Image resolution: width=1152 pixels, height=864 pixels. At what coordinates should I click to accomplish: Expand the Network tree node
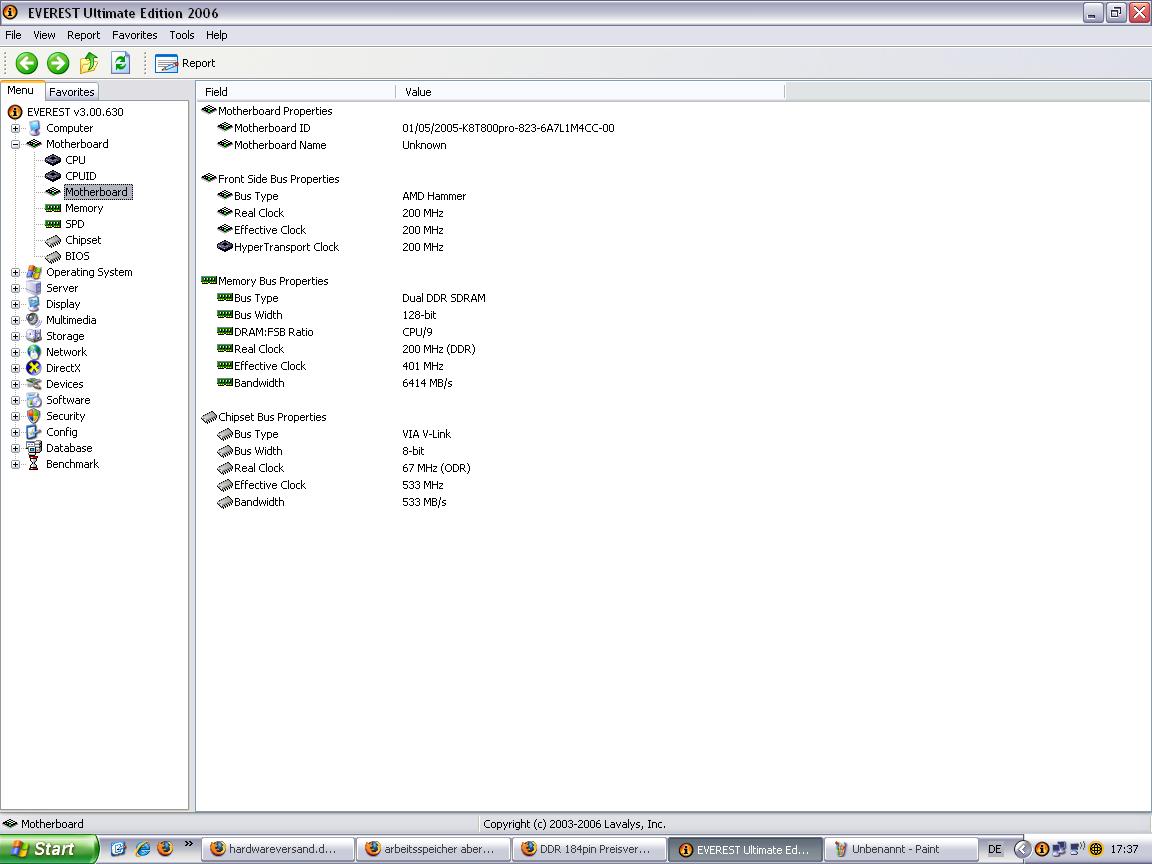15,353
